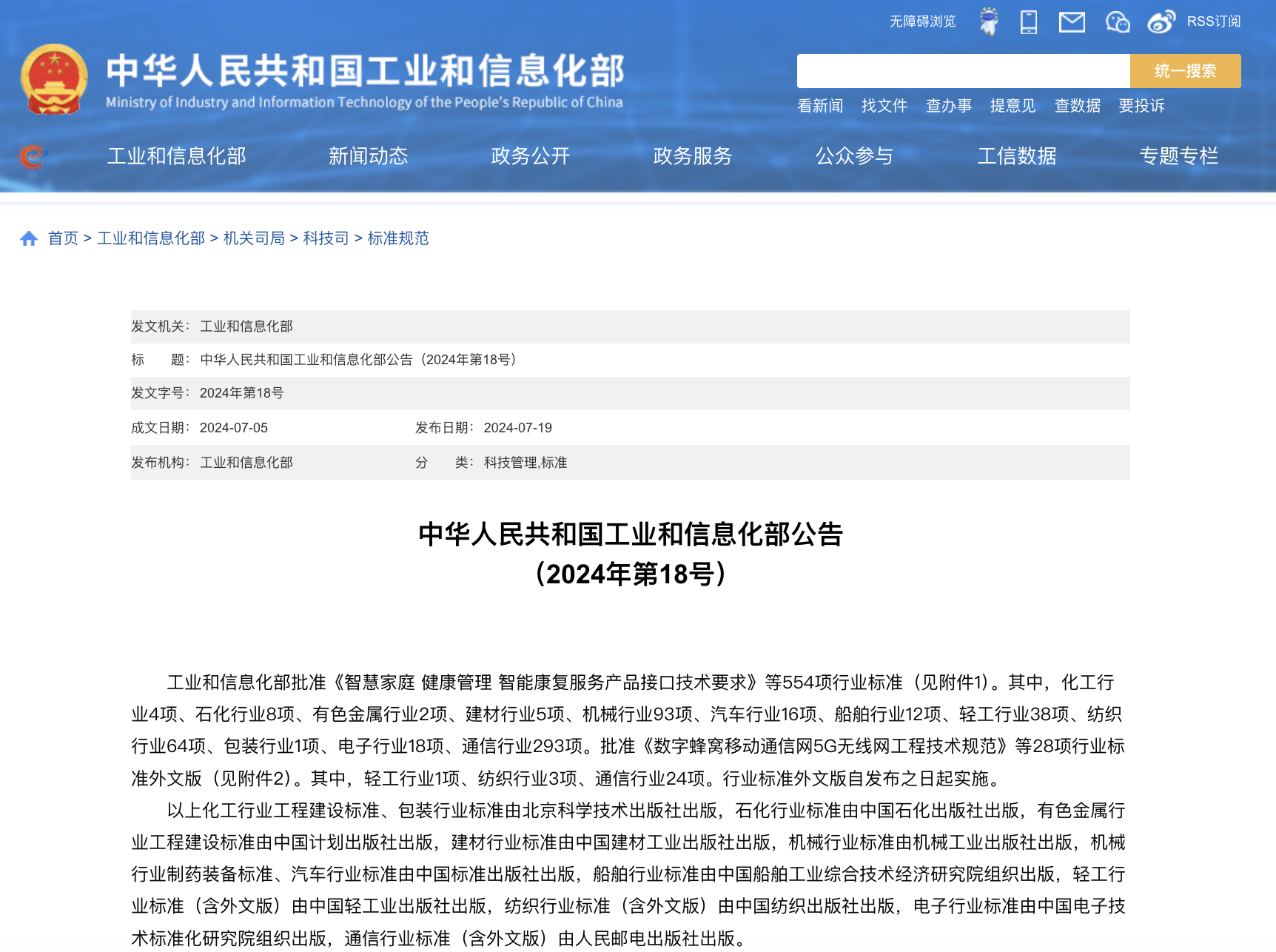Image resolution: width=1276 pixels, height=952 pixels.
Task: Navigate to 科技司 in breadcrumb
Action: pos(326,238)
